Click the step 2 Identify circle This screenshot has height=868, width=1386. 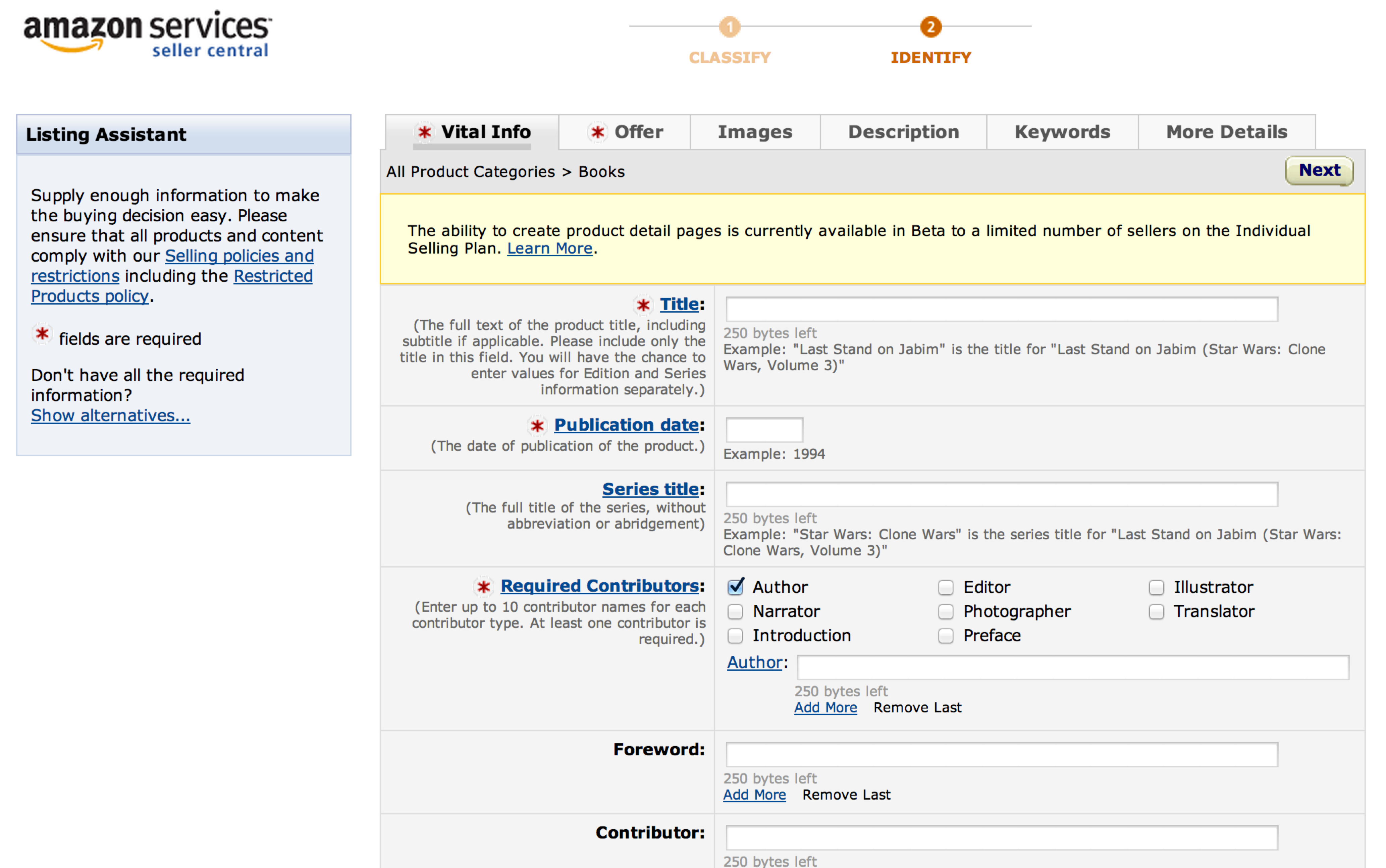(x=930, y=26)
